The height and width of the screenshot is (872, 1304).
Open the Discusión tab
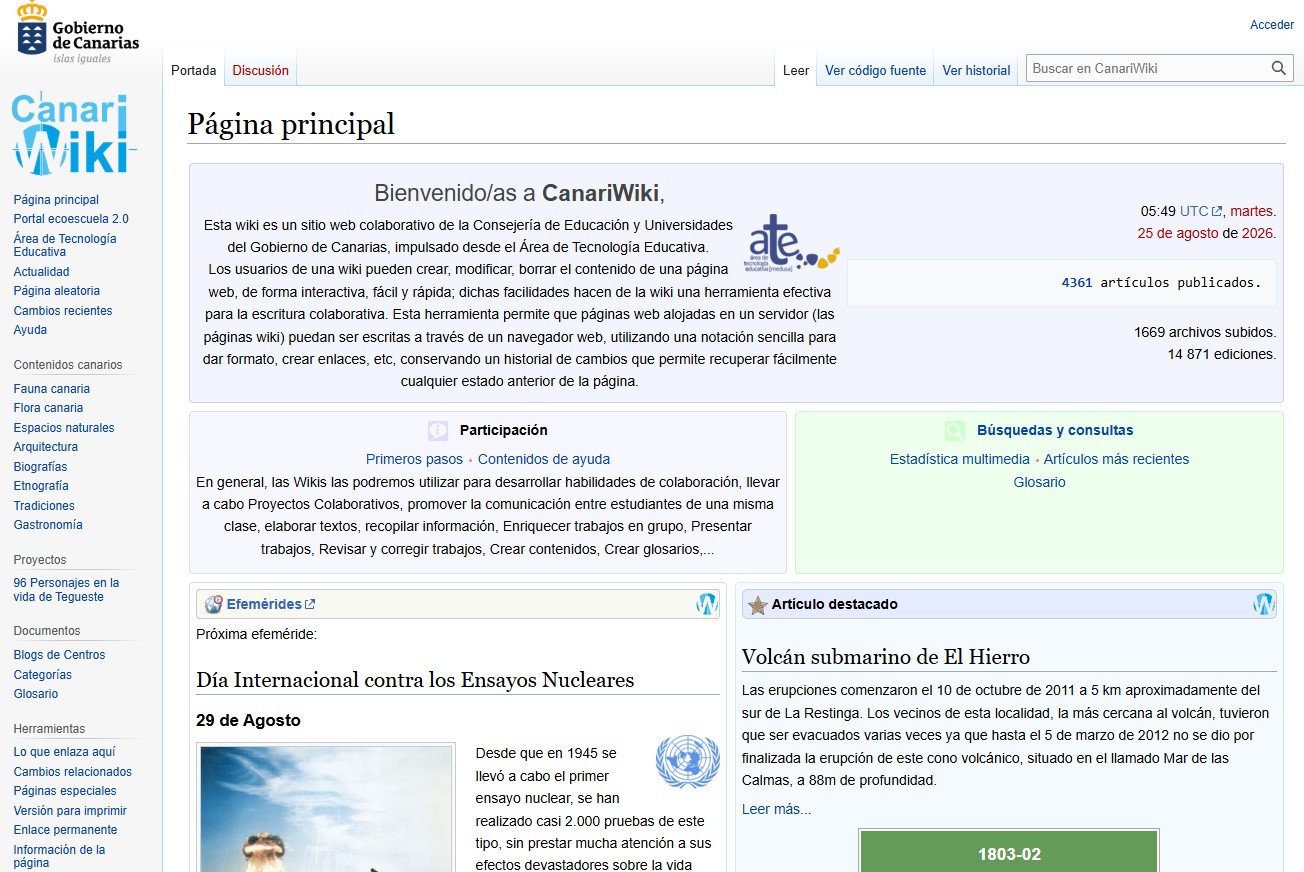click(x=260, y=70)
